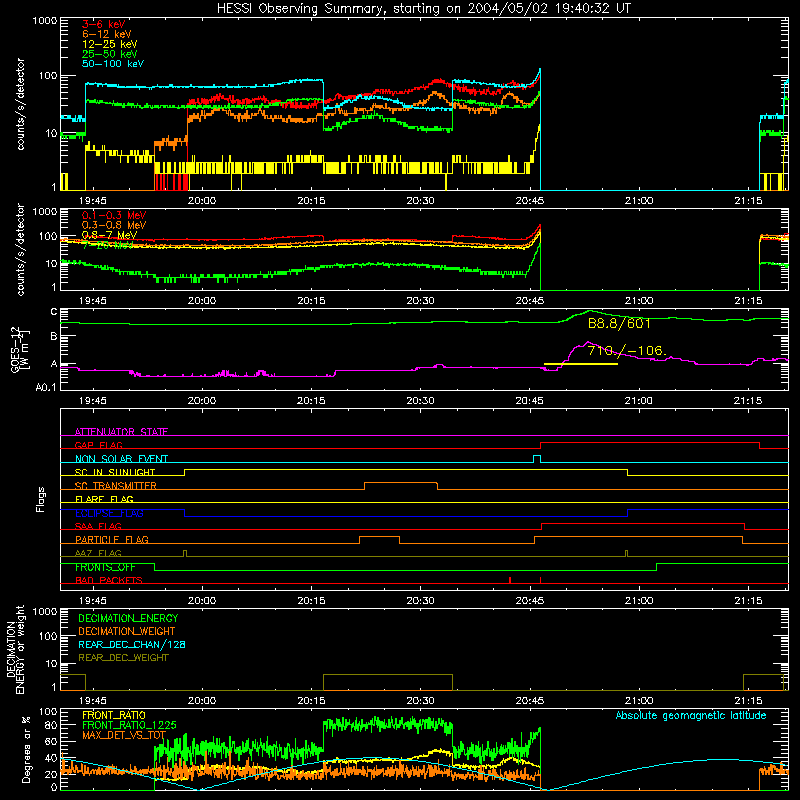Click the REAR_DEC_CHAN/128 legend label
Image resolution: width=800 pixels, height=800 pixels.
point(132,644)
